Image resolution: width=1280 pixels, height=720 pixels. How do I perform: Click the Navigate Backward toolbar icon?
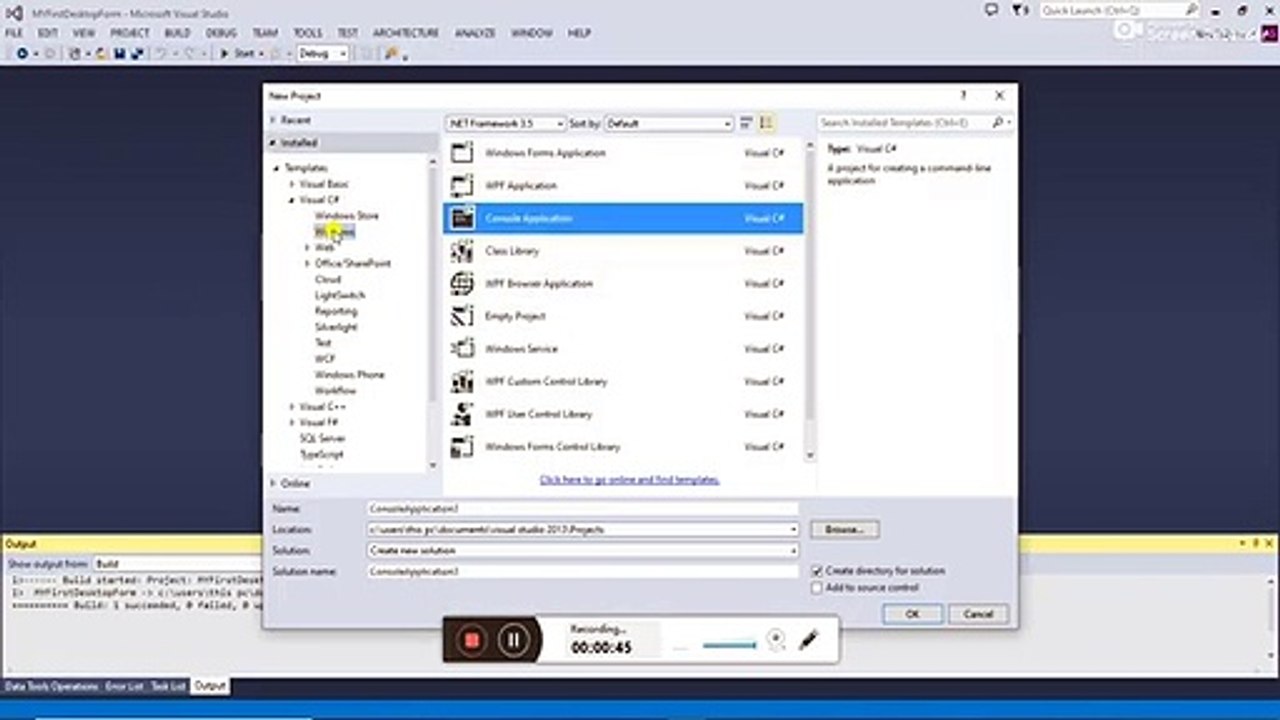22,53
